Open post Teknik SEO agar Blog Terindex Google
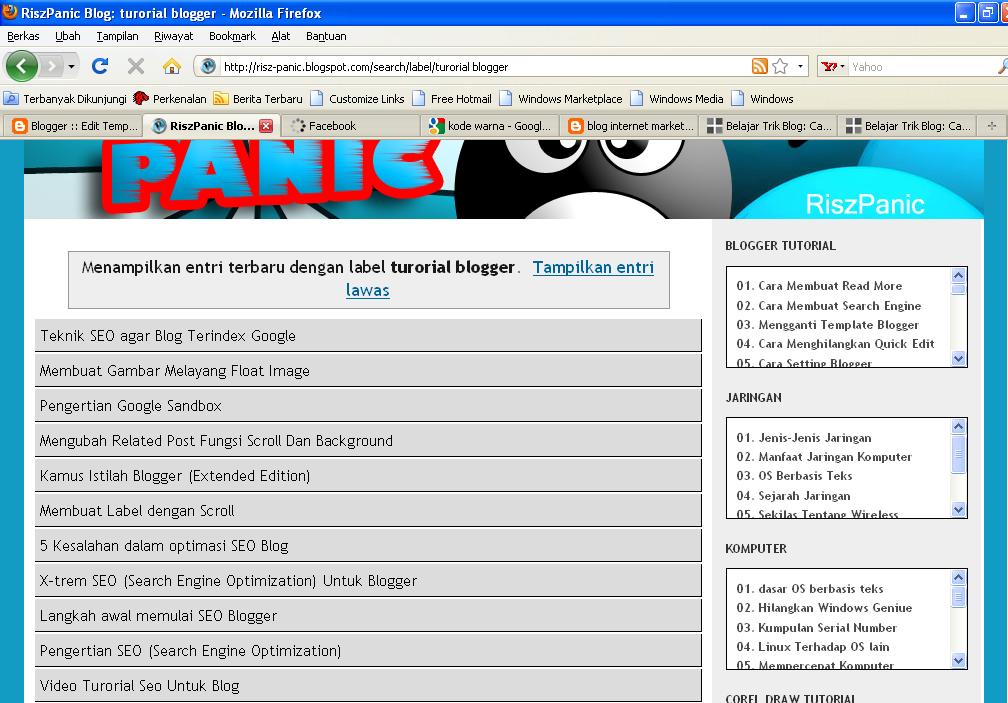Screen dimensions: 1008x703 pos(368,335)
